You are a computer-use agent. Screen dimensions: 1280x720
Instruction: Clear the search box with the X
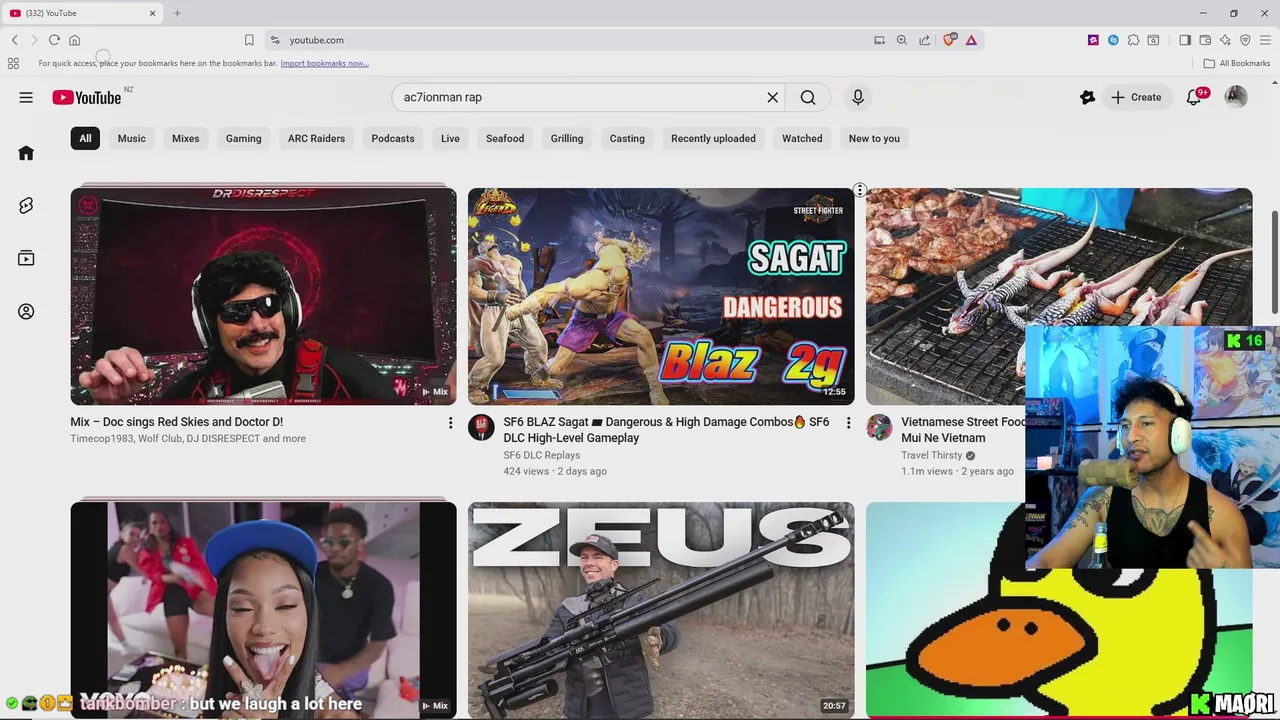(x=772, y=97)
